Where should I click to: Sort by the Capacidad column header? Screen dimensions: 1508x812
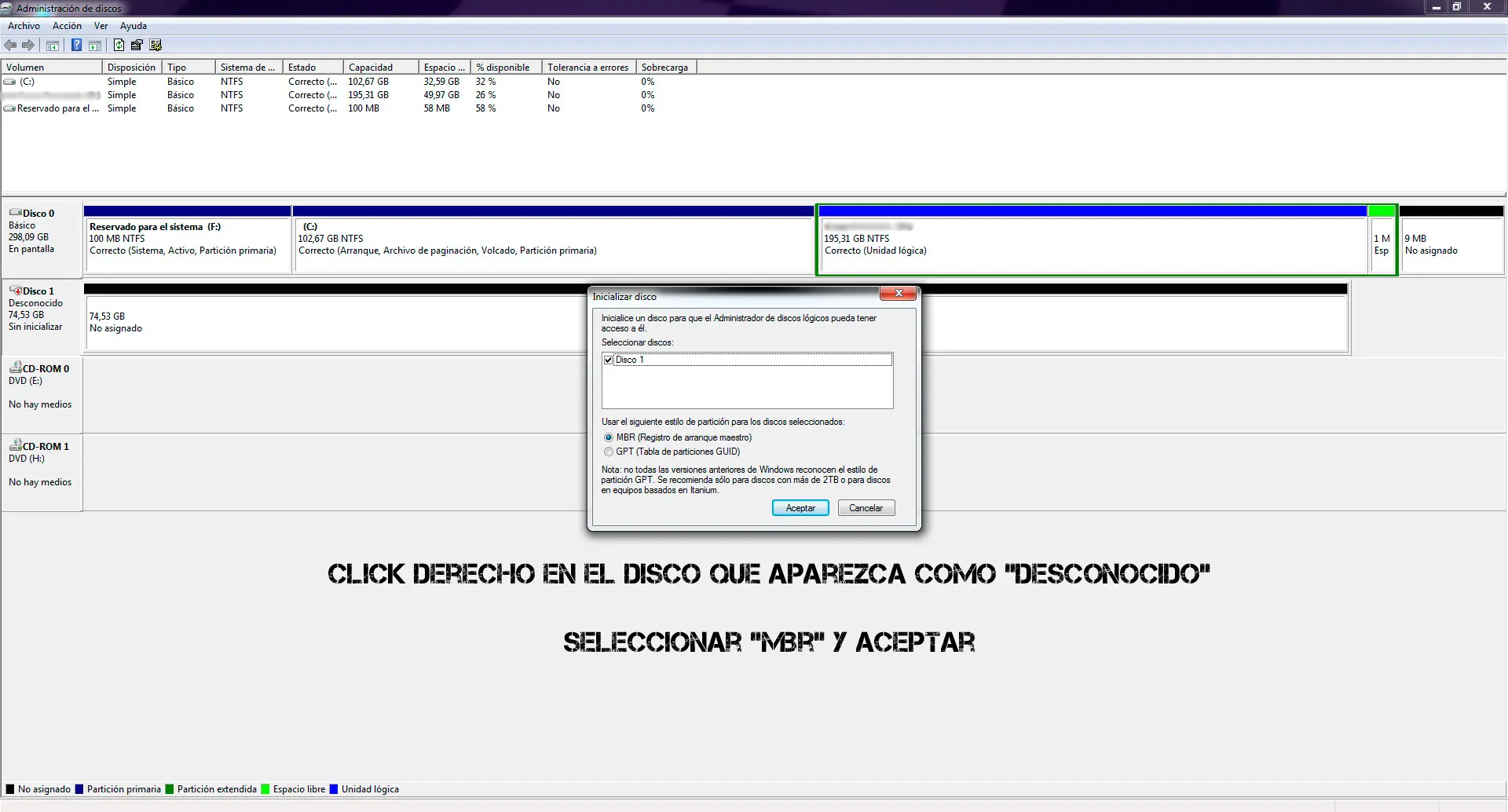click(x=381, y=68)
